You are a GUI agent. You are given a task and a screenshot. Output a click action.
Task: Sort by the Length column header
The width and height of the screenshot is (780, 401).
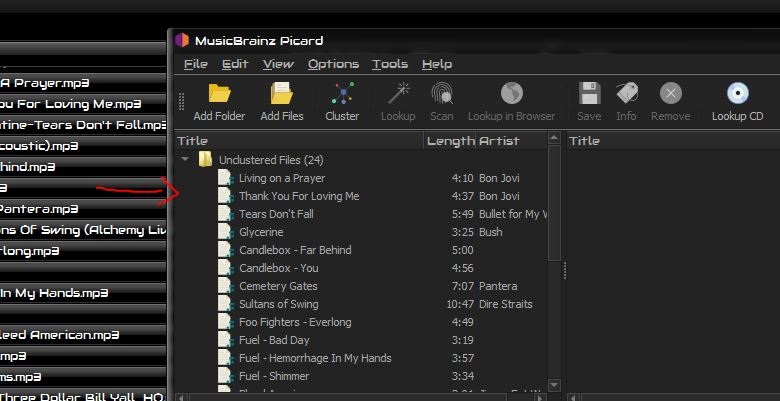450,141
